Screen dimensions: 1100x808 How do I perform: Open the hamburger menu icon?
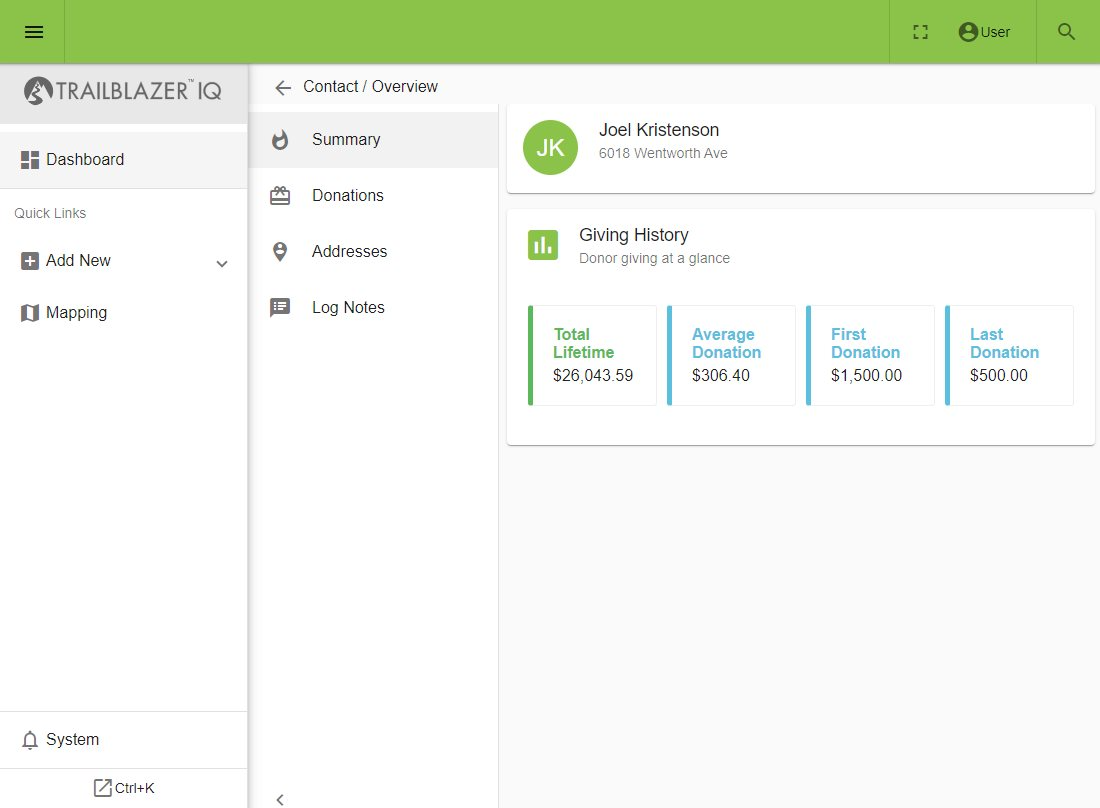click(34, 32)
